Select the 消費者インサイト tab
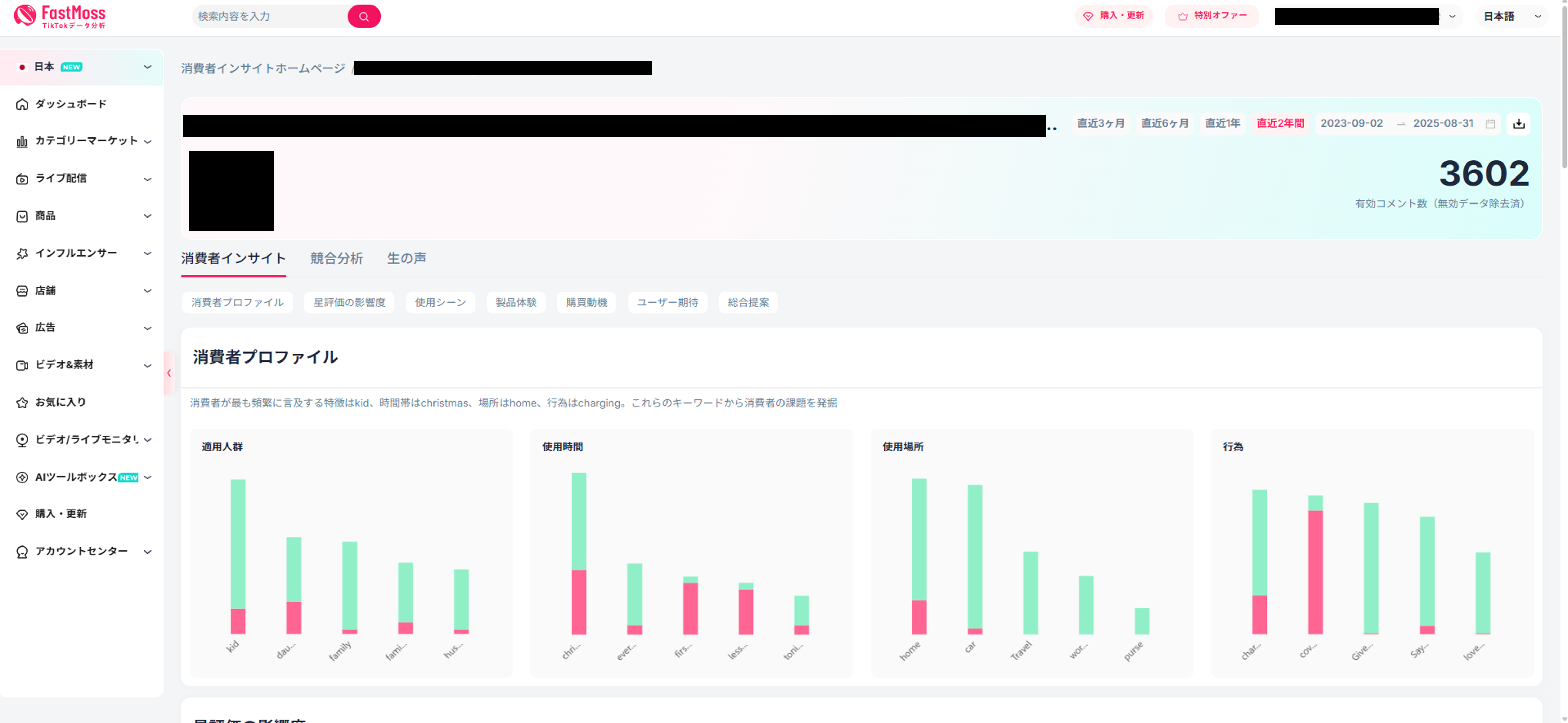Screen dimensions: 1568x723 tap(233, 259)
